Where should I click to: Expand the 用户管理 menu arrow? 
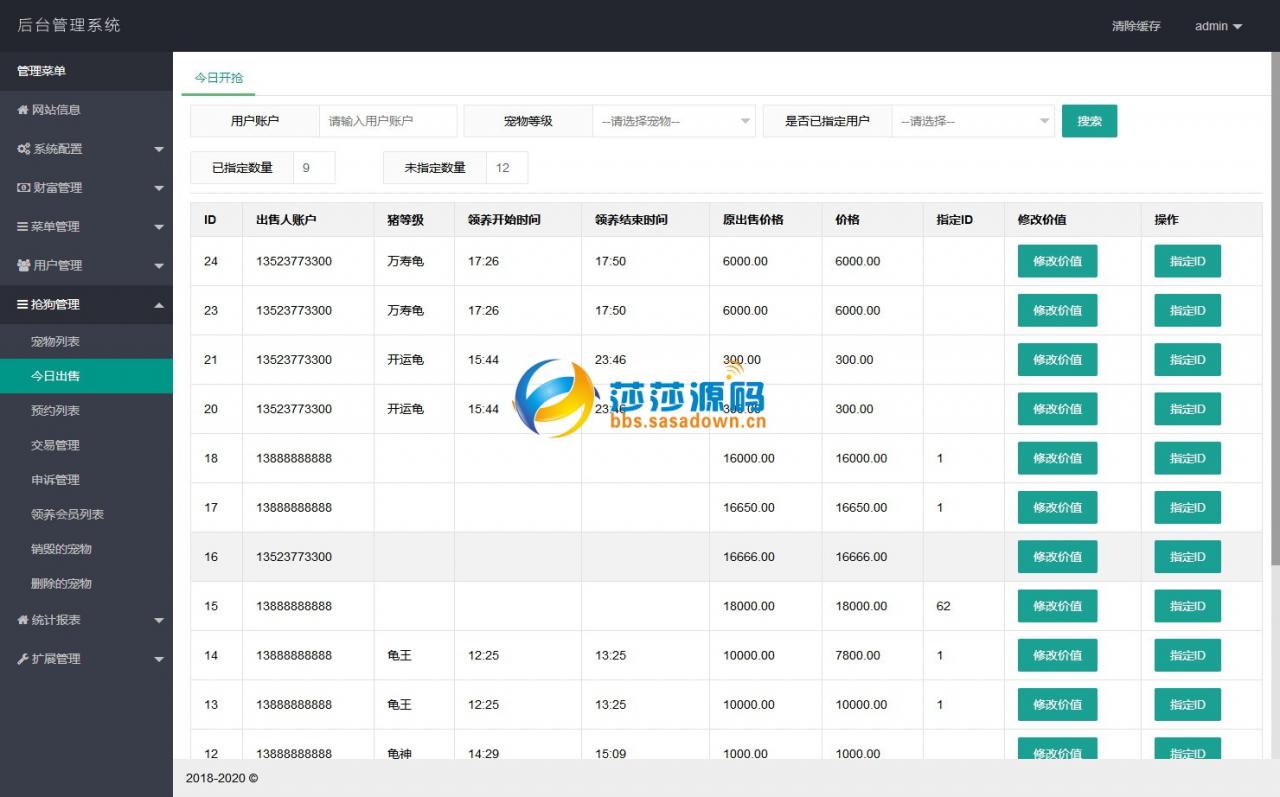[x=159, y=266]
